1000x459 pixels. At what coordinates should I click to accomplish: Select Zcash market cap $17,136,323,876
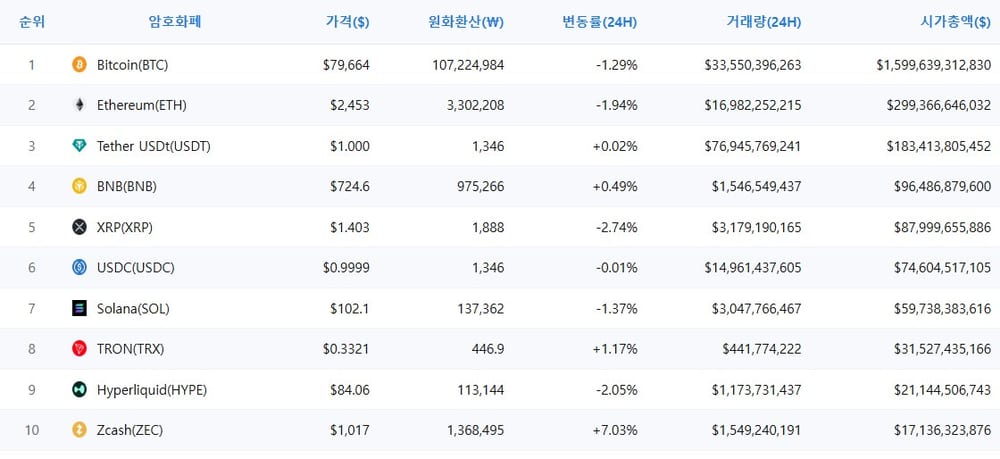(943, 430)
